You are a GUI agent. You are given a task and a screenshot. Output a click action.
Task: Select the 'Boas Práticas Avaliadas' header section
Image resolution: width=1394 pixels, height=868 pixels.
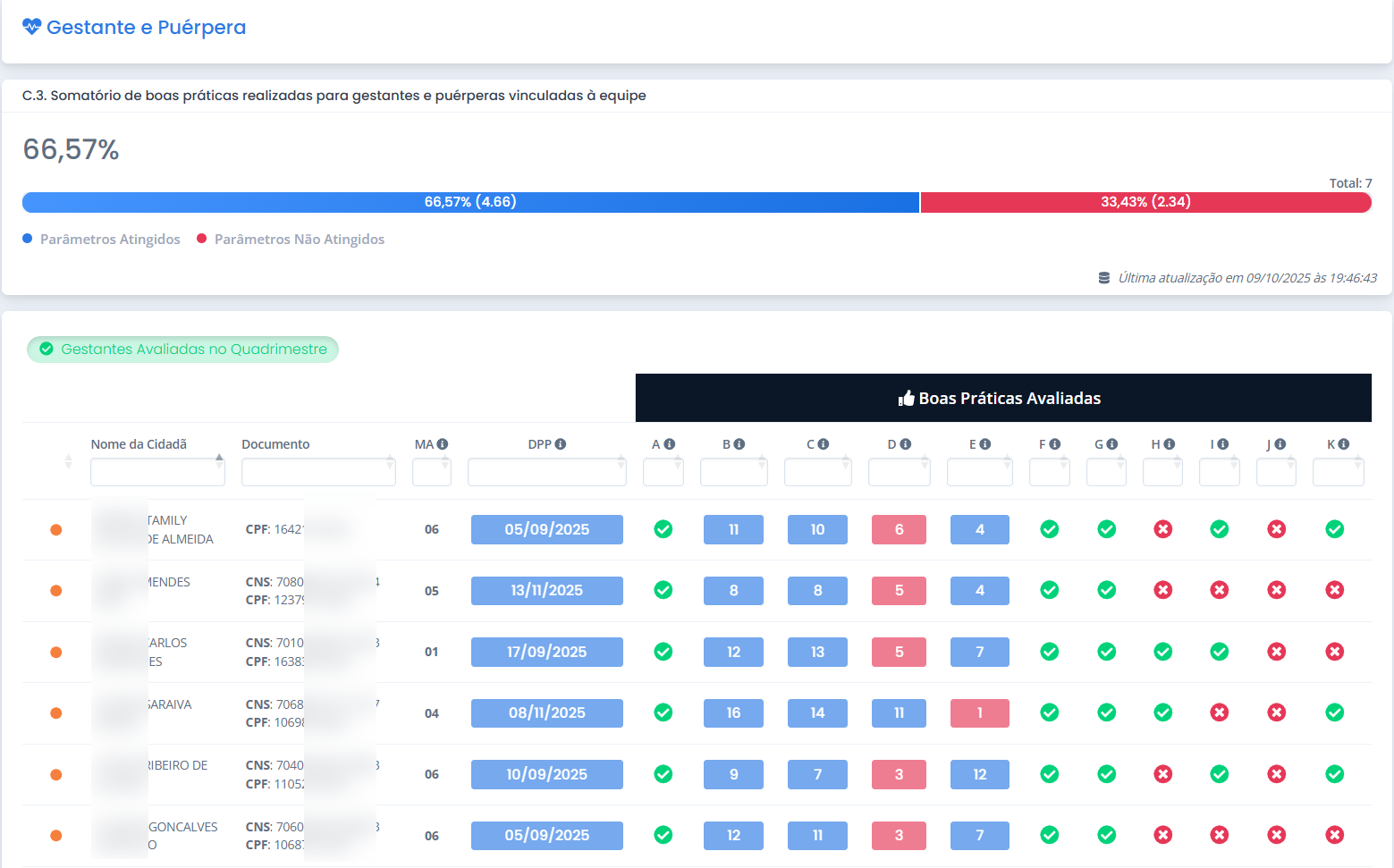pyautogui.click(x=1003, y=398)
